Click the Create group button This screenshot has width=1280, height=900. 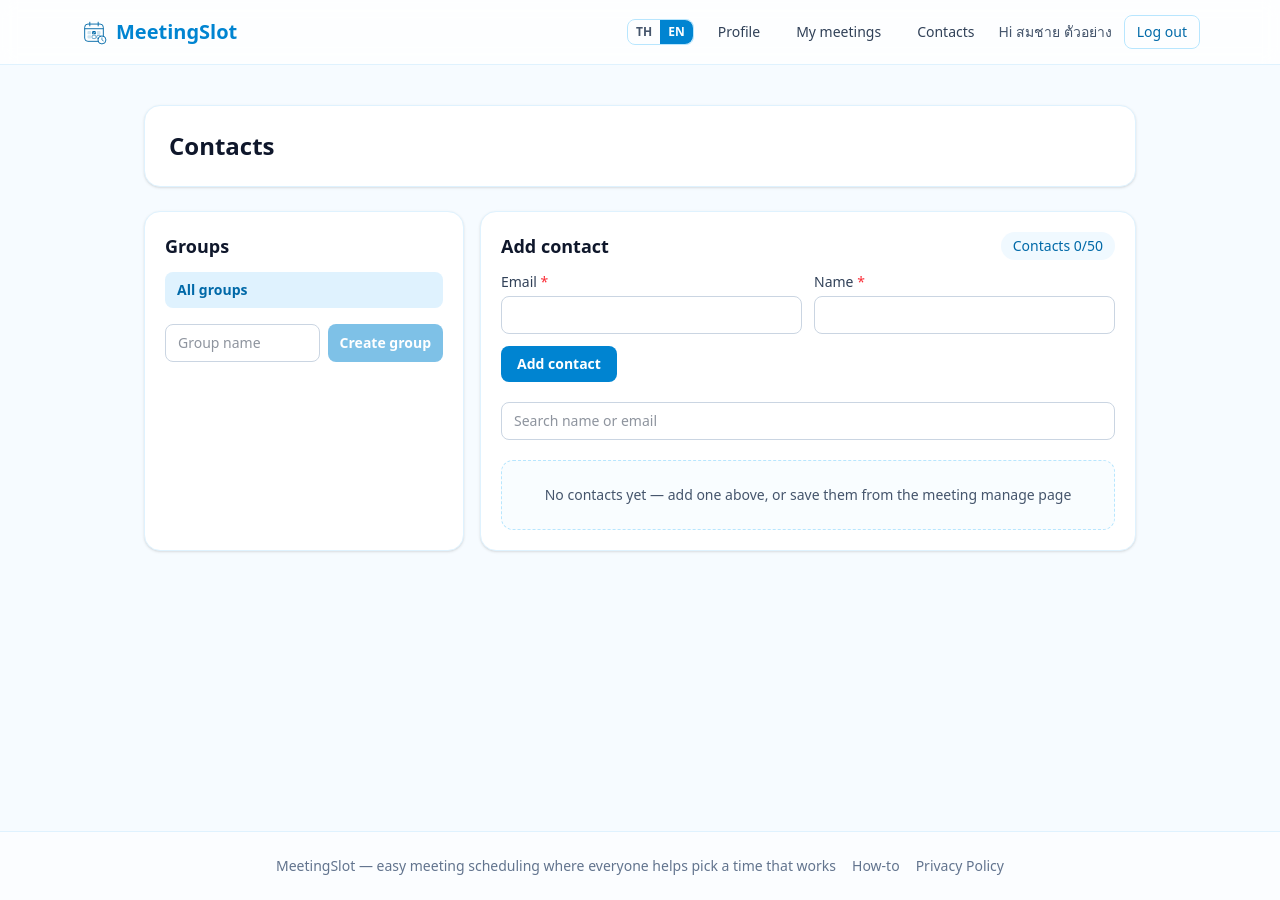click(385, 343)
